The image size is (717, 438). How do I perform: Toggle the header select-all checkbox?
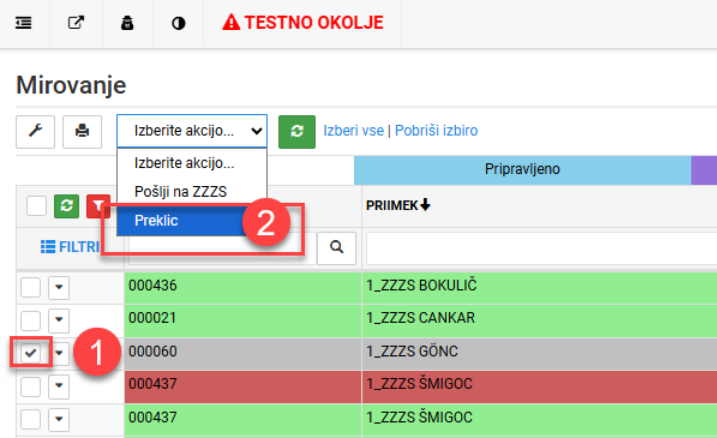pyautogui.click(x=36, y=206)
